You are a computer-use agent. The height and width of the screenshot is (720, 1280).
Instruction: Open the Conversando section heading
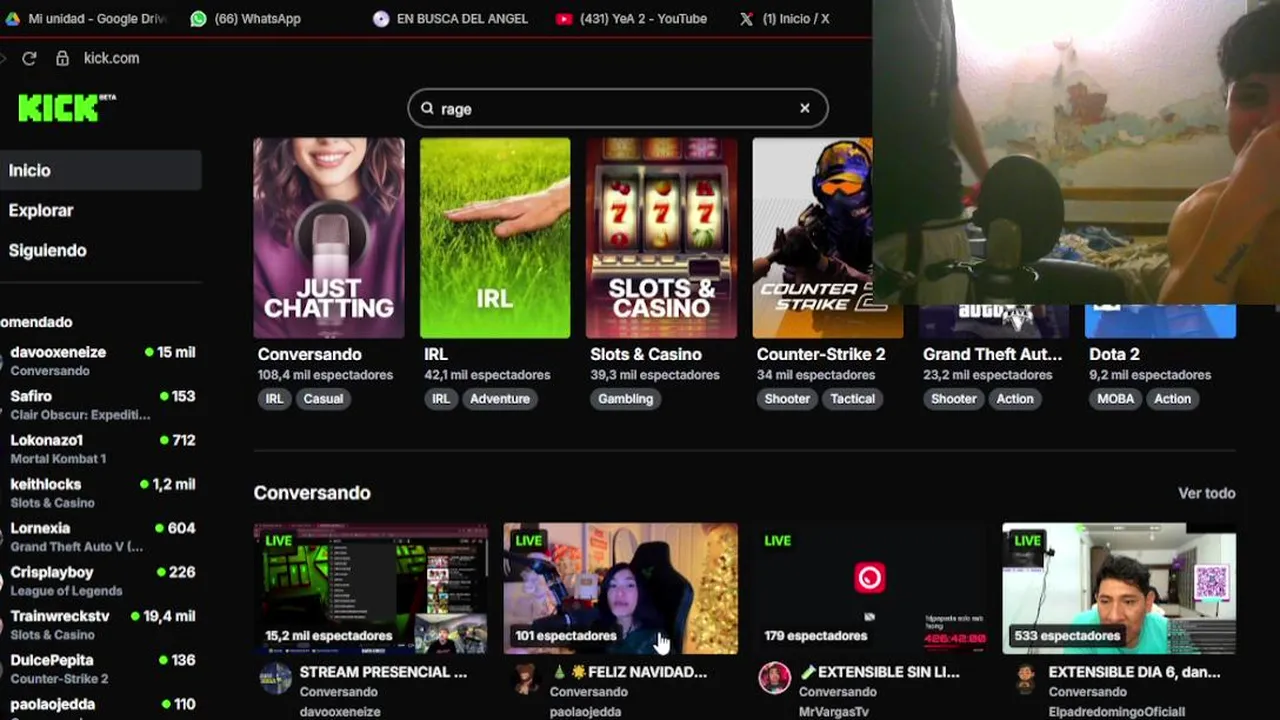pos(312,493)
